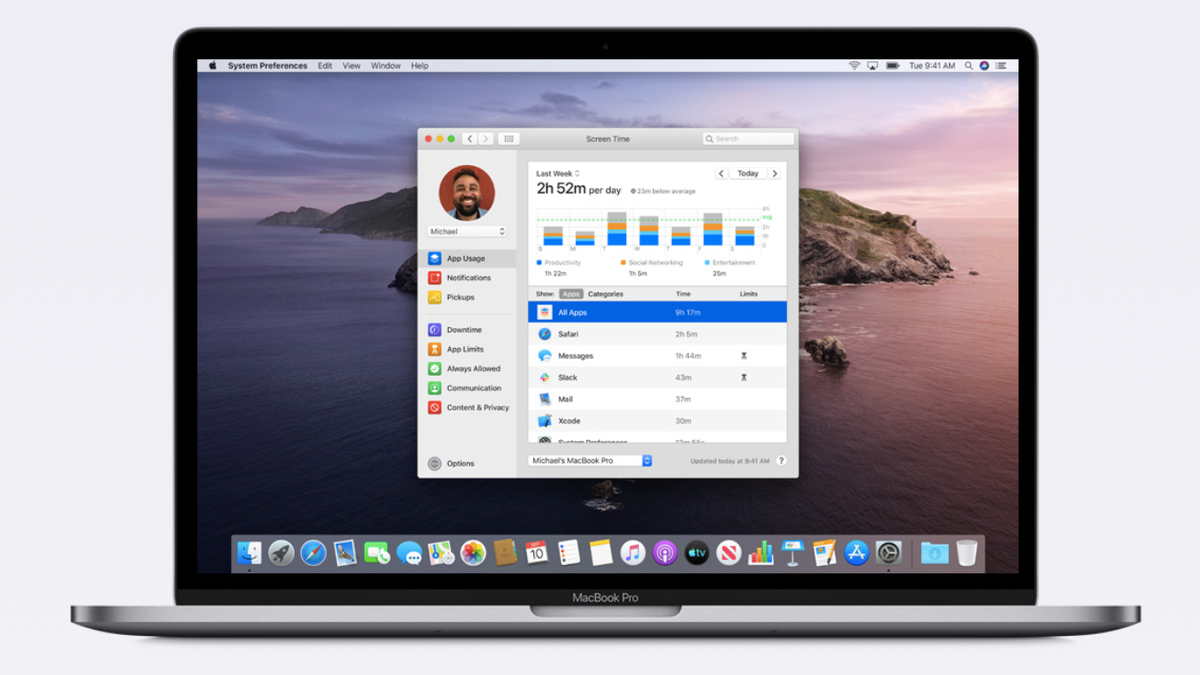Click the Today button

coord(748,173)
